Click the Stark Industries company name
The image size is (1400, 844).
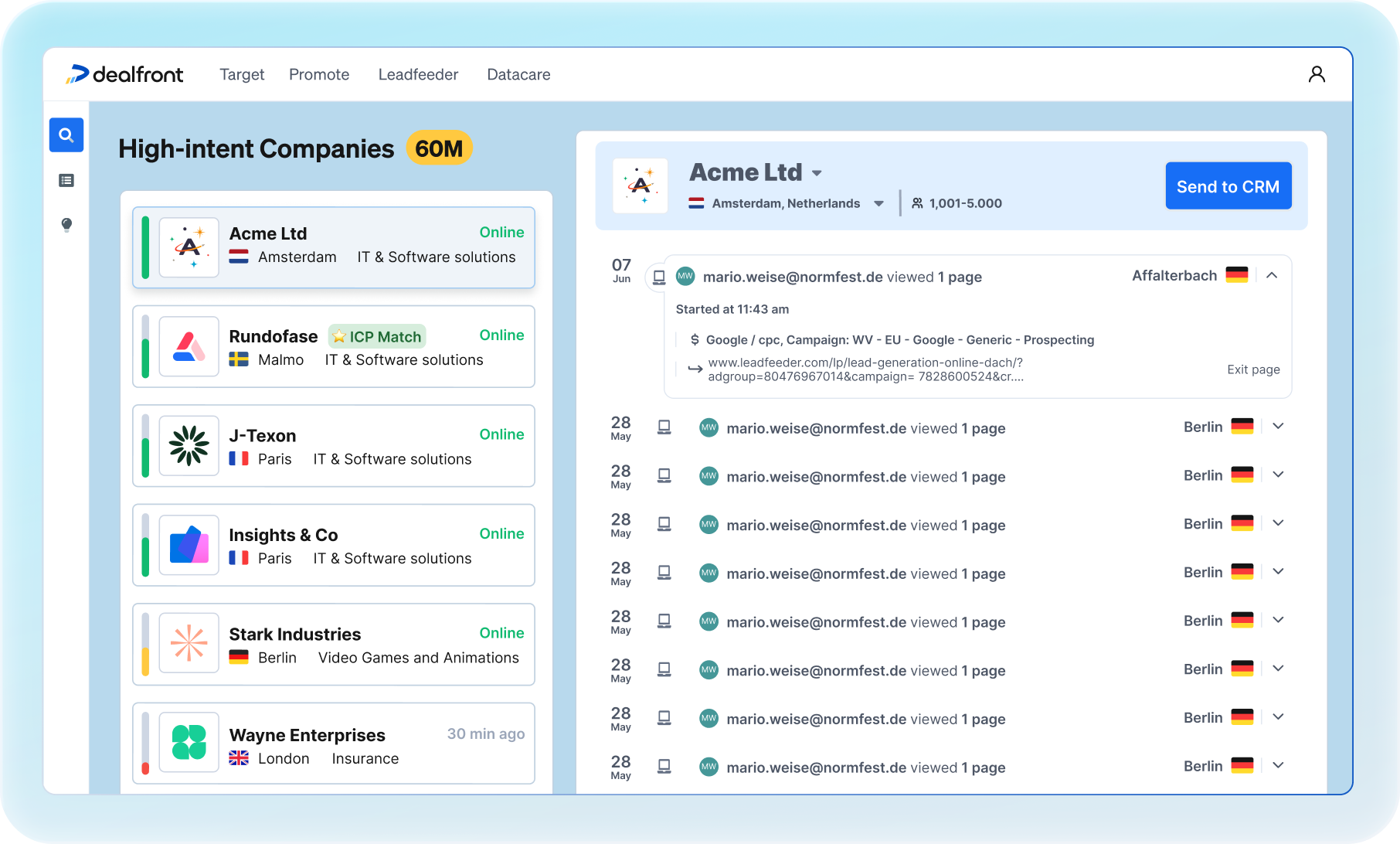(x=295, y=635)
